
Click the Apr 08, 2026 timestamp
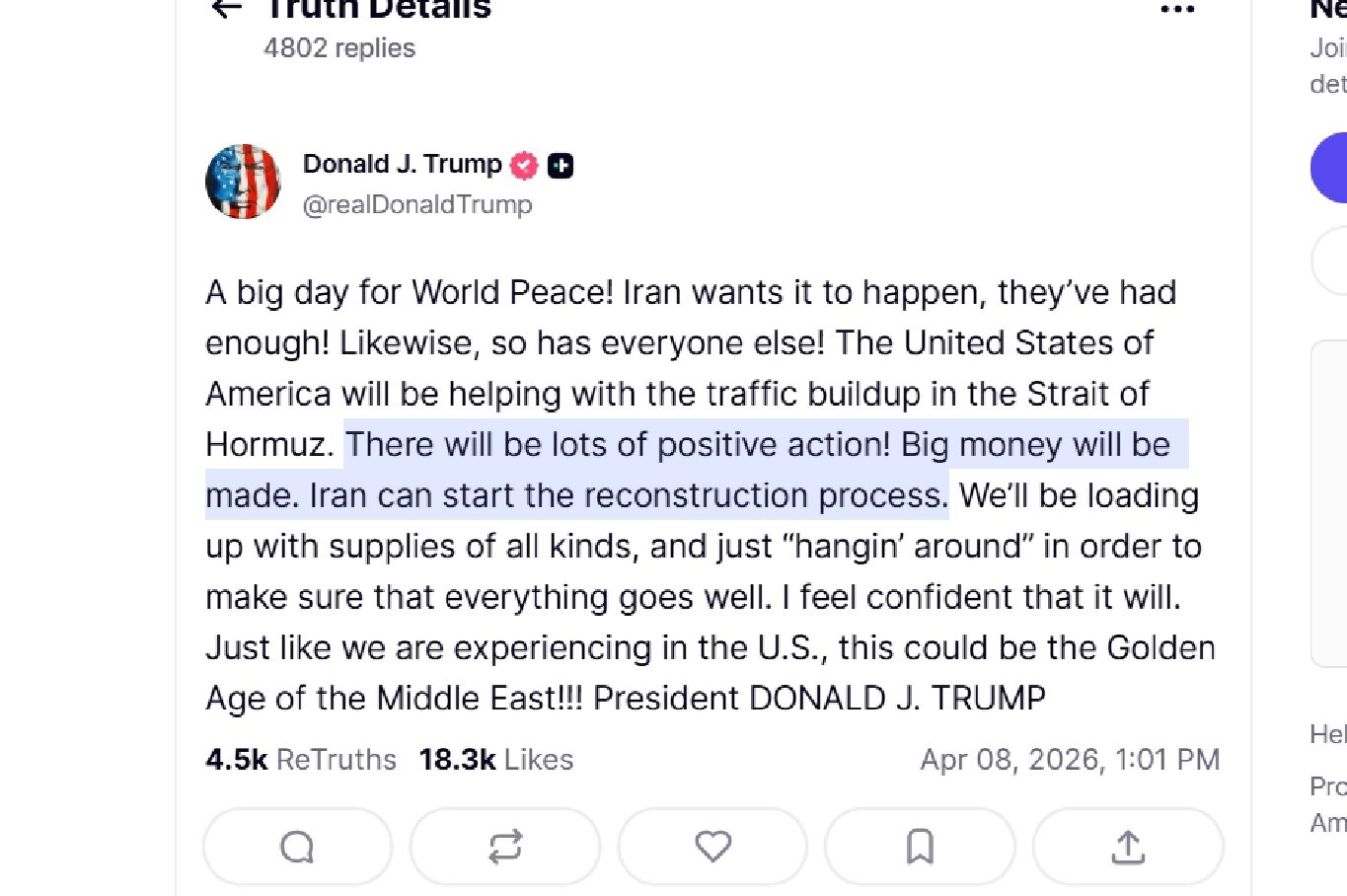[1070, 759]
